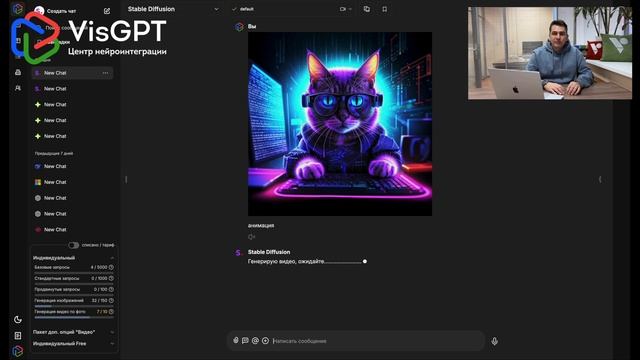Click help icon next to 4 / 5000

[111, 267]
